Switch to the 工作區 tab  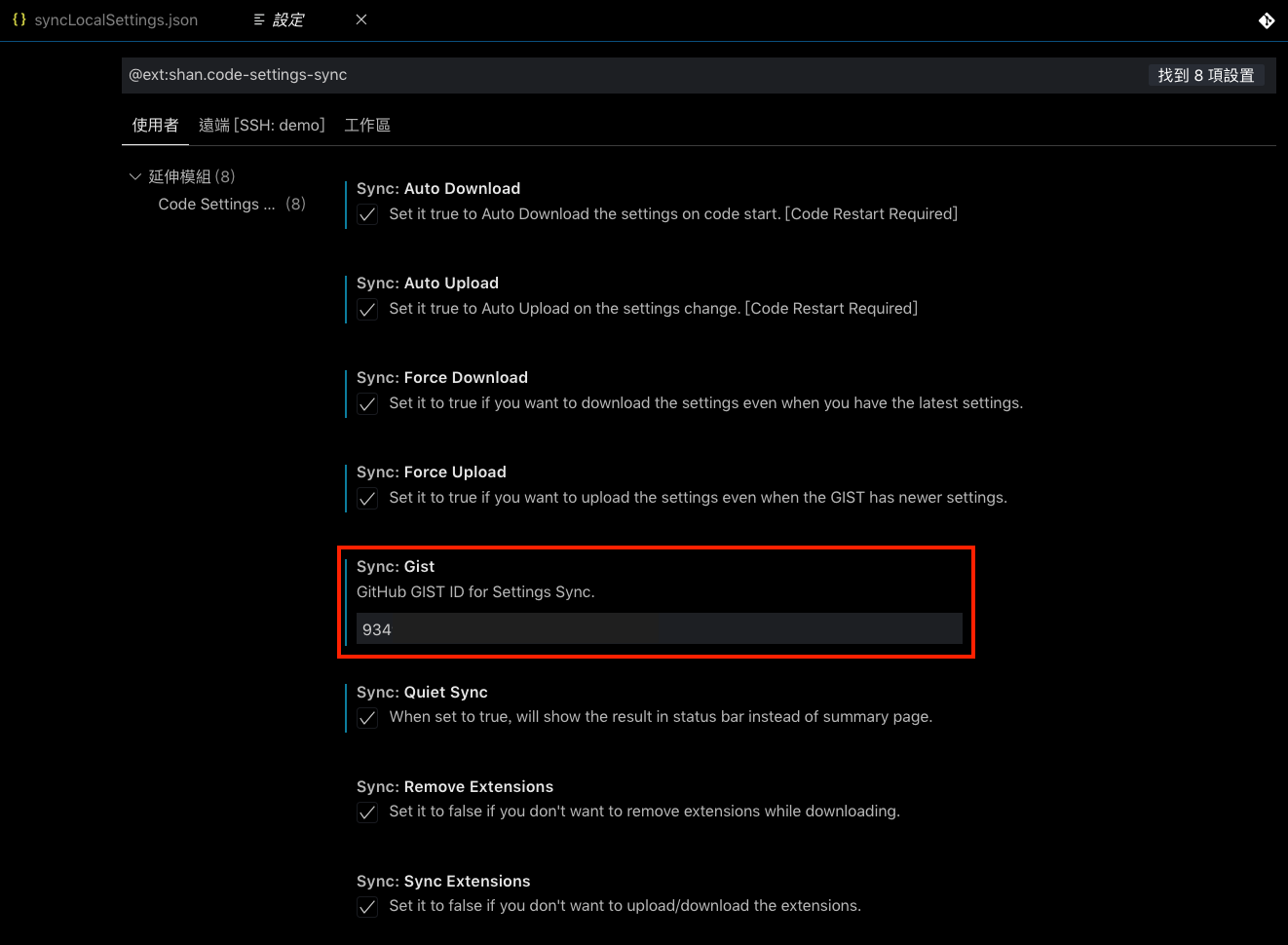367,125
